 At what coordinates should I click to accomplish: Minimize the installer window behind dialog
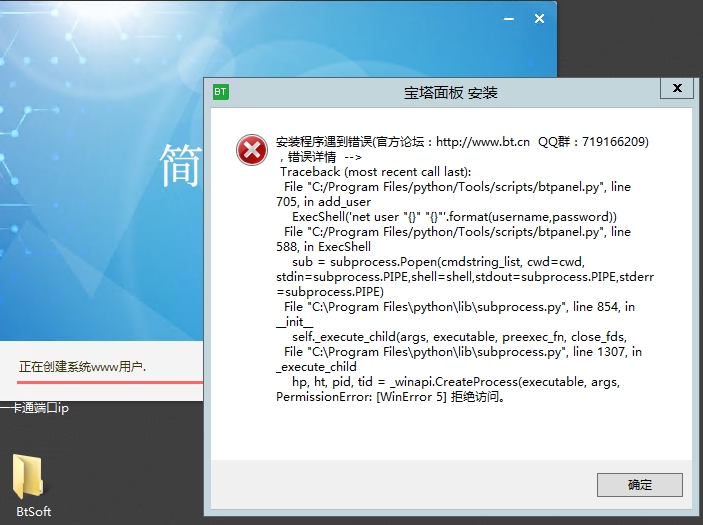(508, 19)
